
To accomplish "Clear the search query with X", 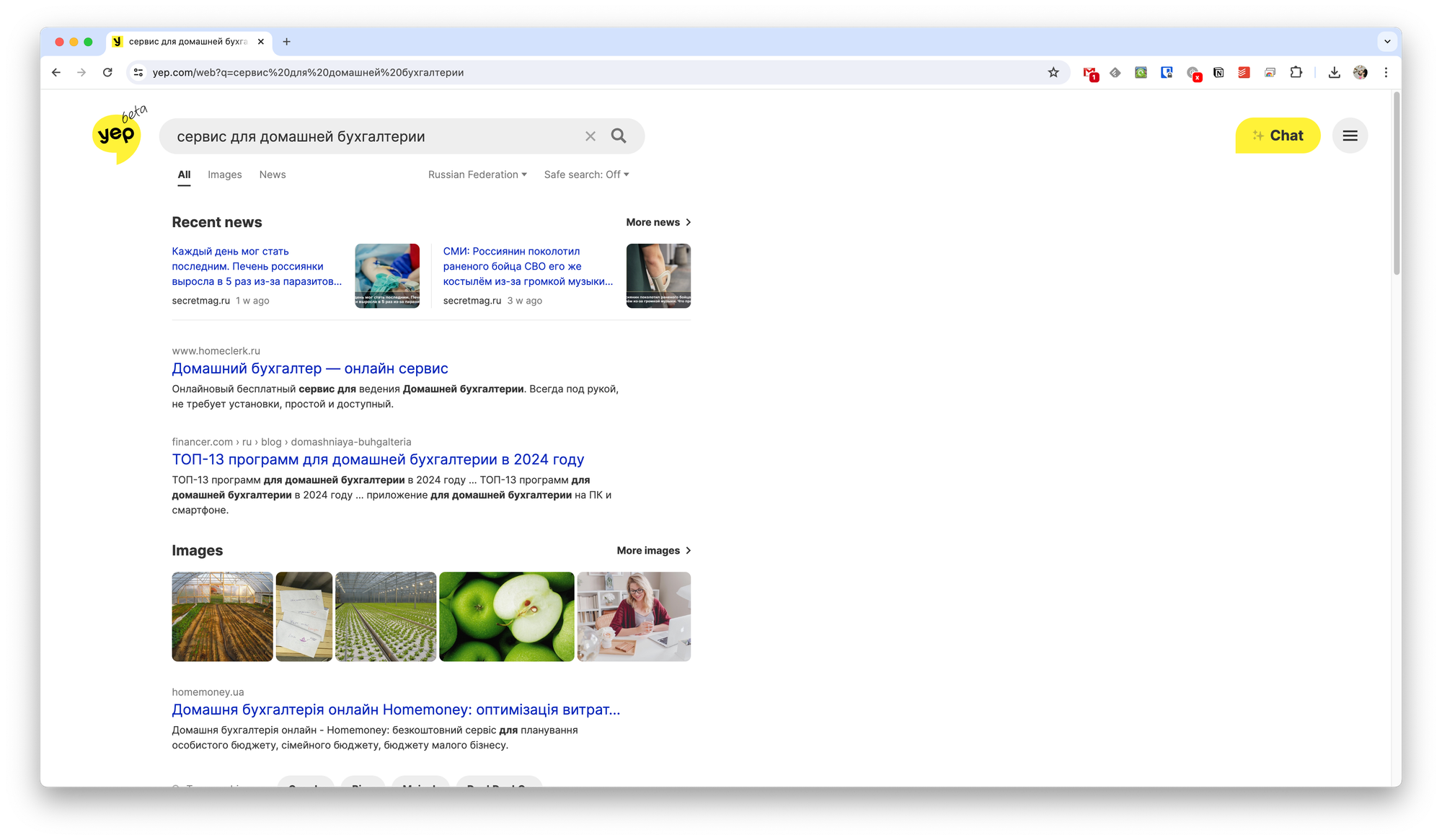I will 590,136.
